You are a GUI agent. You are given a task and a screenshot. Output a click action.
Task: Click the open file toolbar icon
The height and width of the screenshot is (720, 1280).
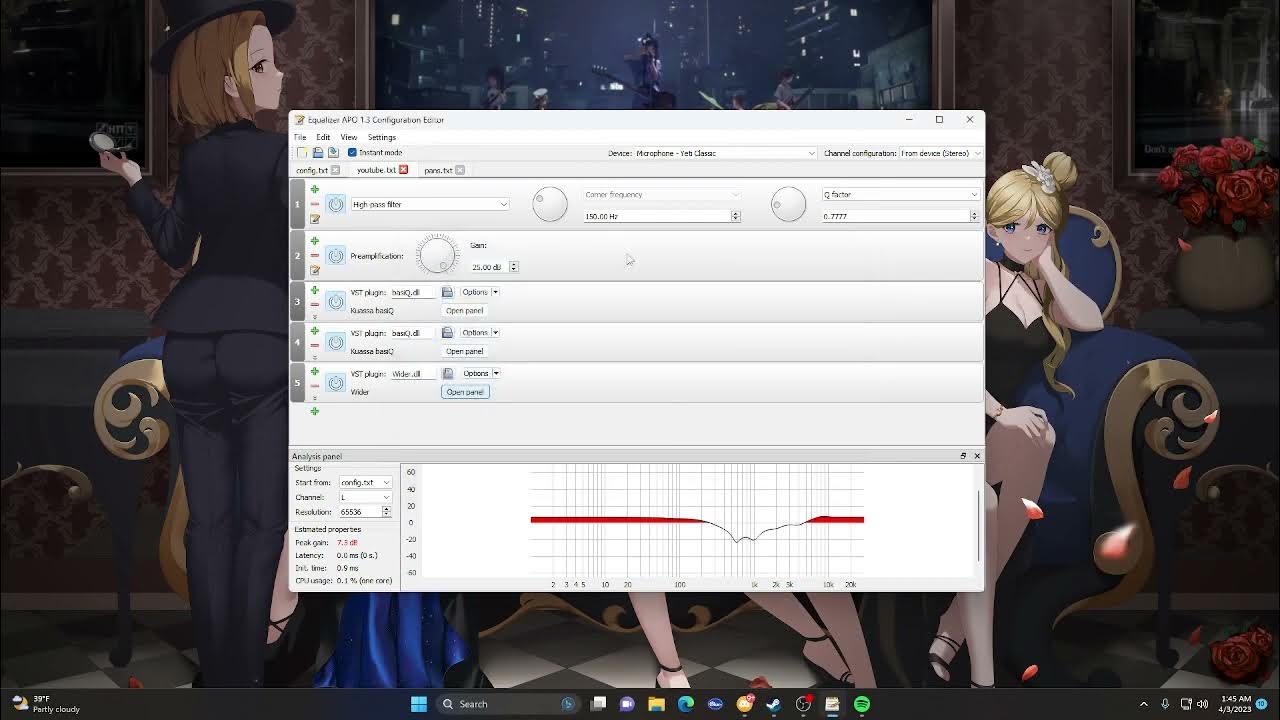tap(318, 153)
